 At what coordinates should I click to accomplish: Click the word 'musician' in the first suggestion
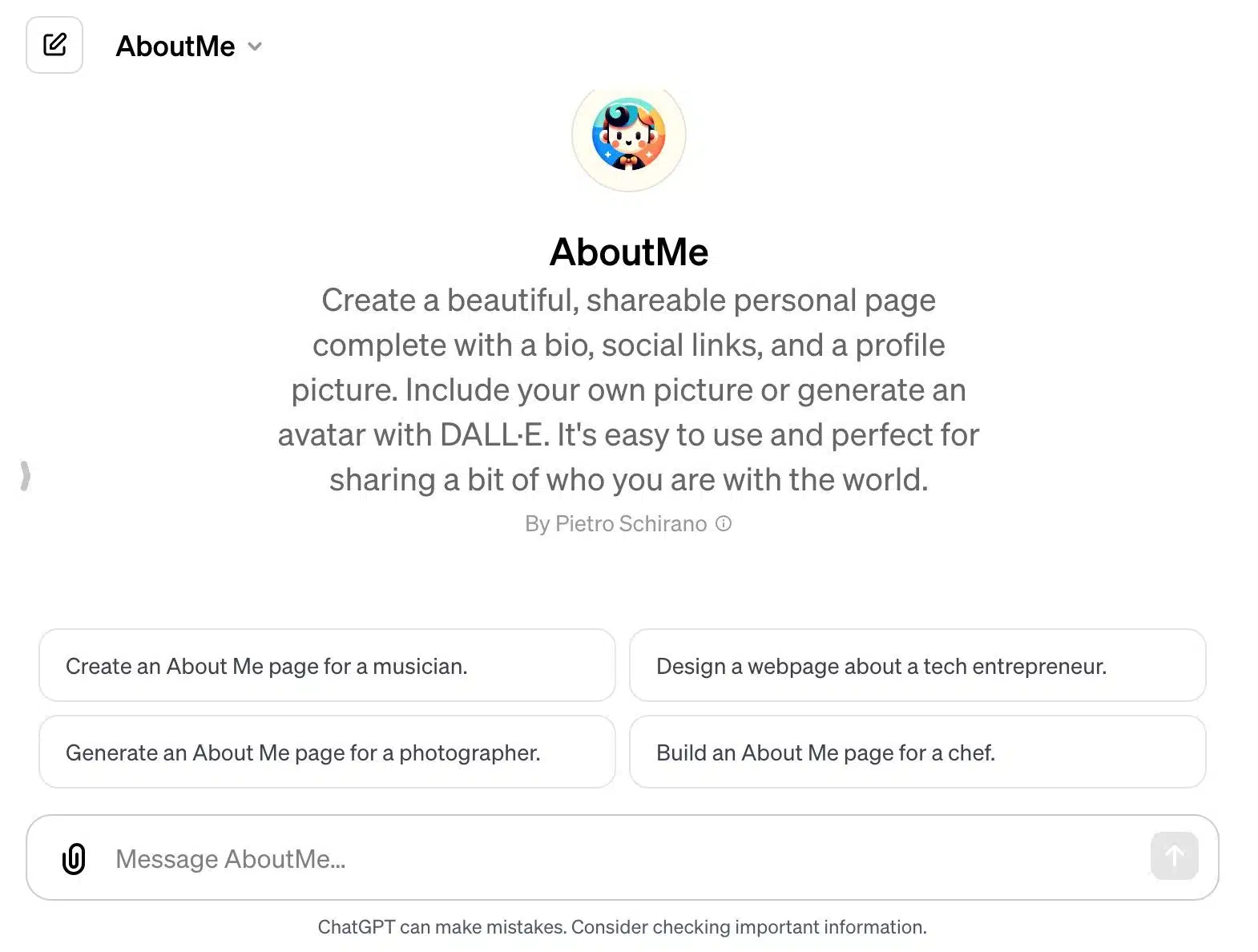pos(420,666)
